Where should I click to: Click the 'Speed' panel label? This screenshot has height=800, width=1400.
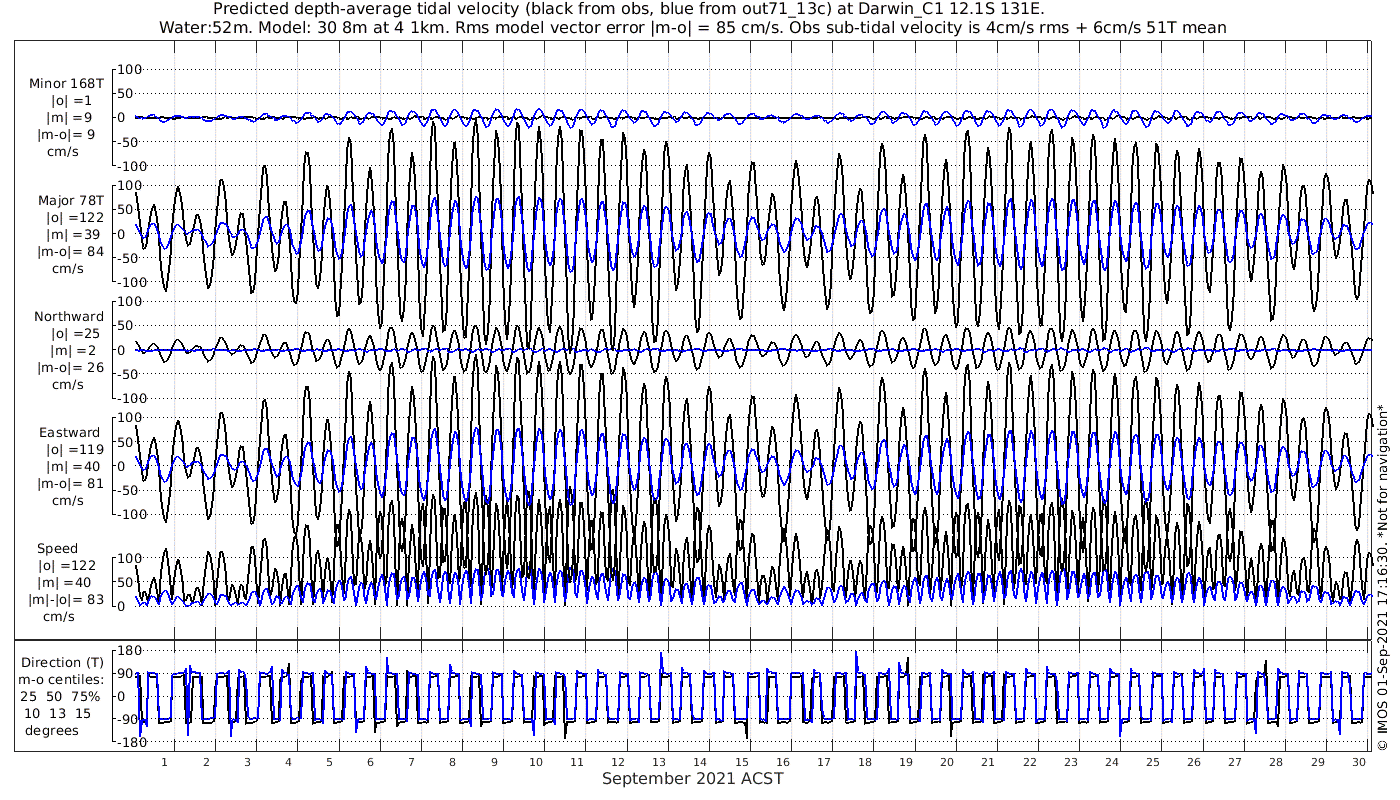(57, 549)
